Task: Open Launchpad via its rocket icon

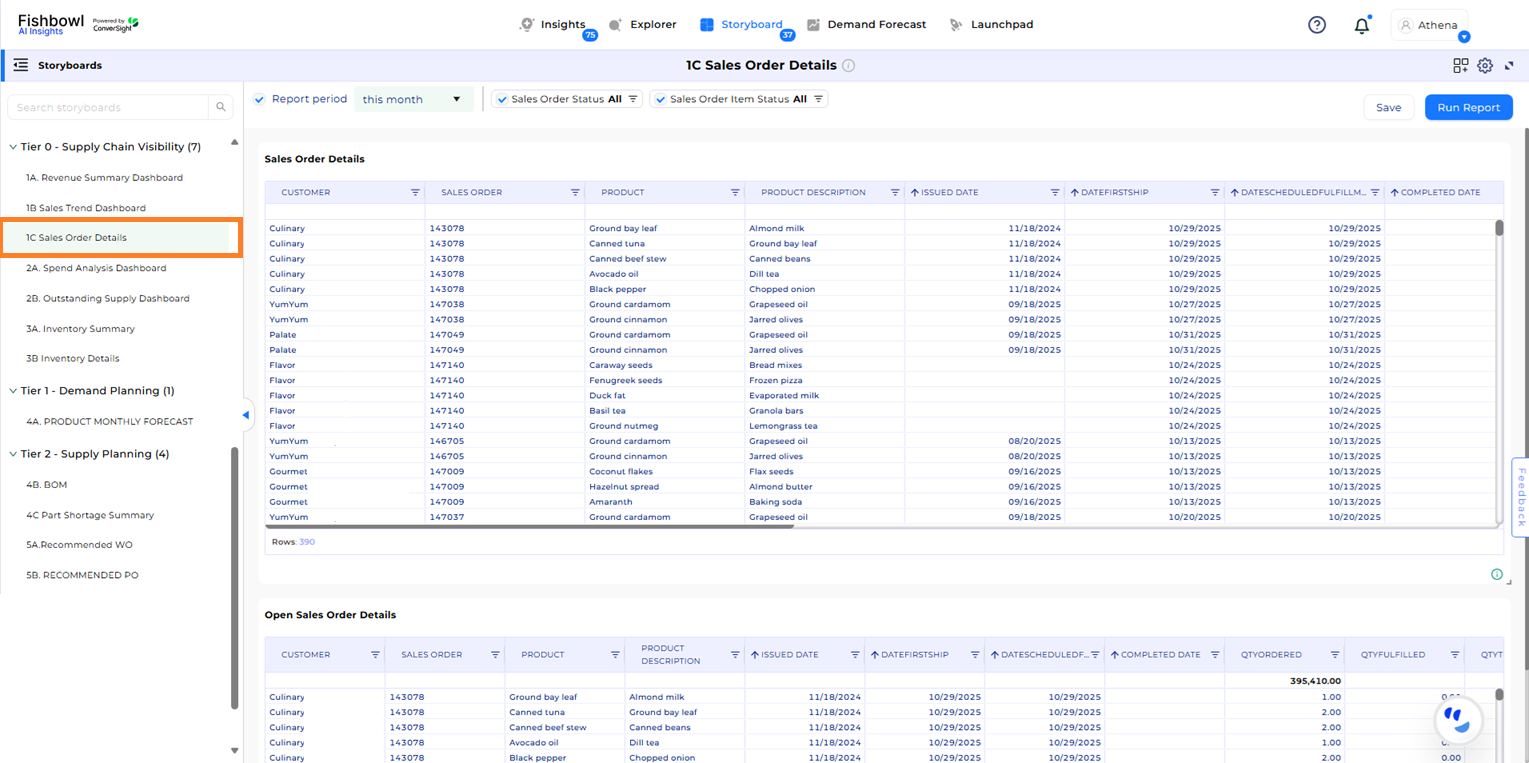Action: pyautogui.click(x=955, y=24)
